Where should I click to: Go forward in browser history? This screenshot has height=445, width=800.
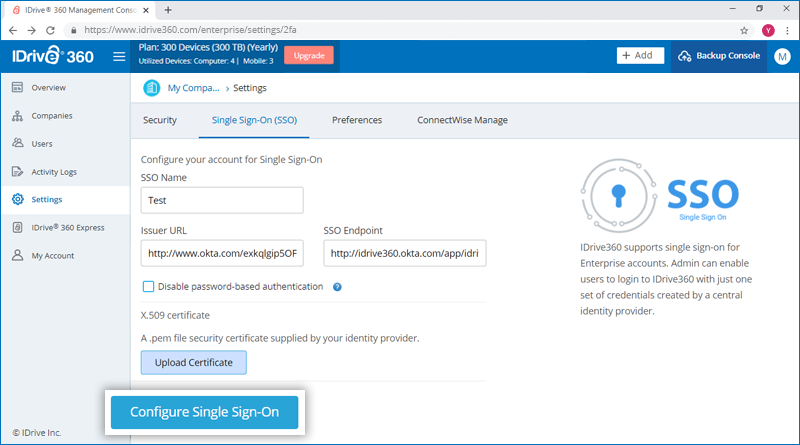point(32,31)
